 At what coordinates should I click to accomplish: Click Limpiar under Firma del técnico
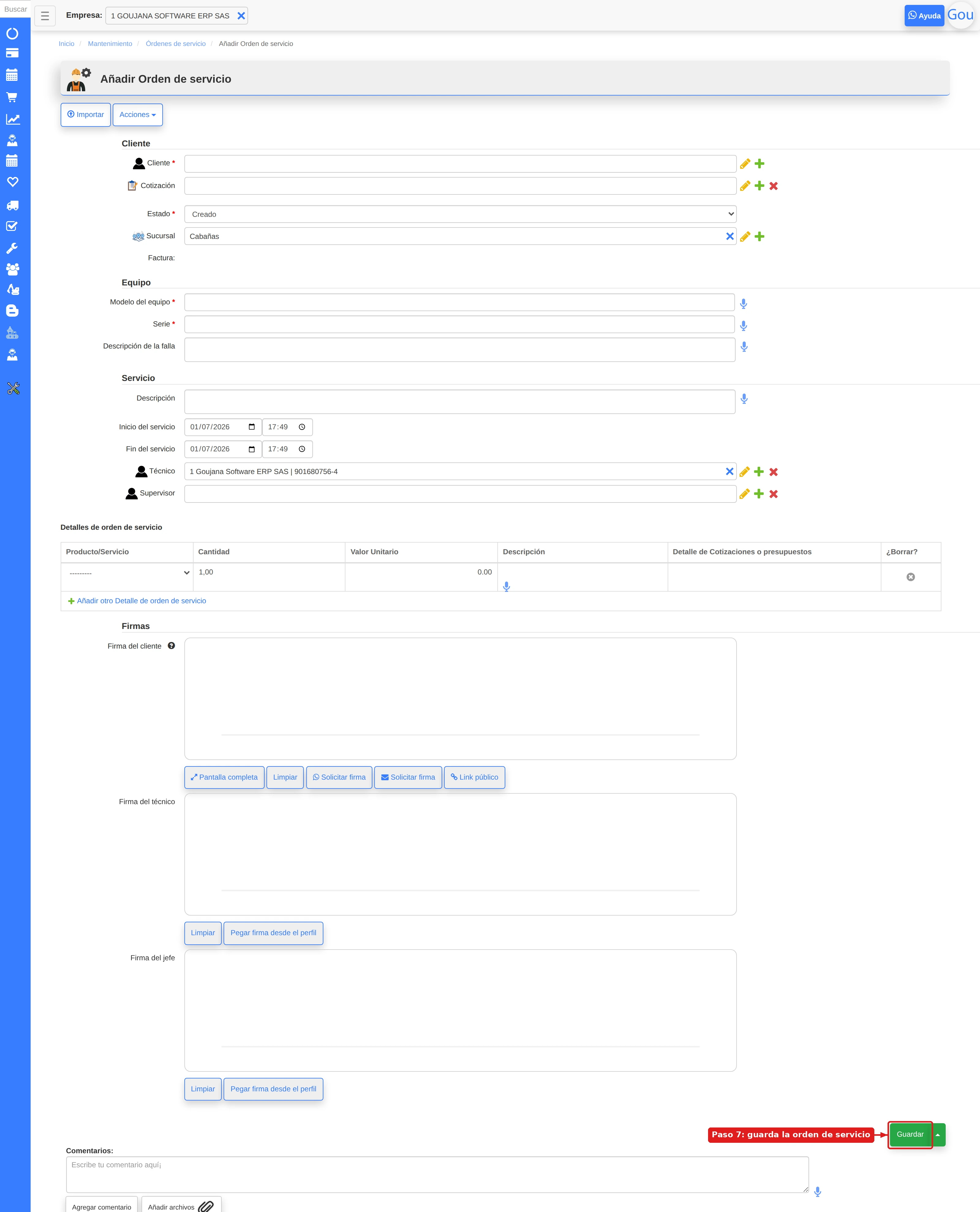point(203,932)
